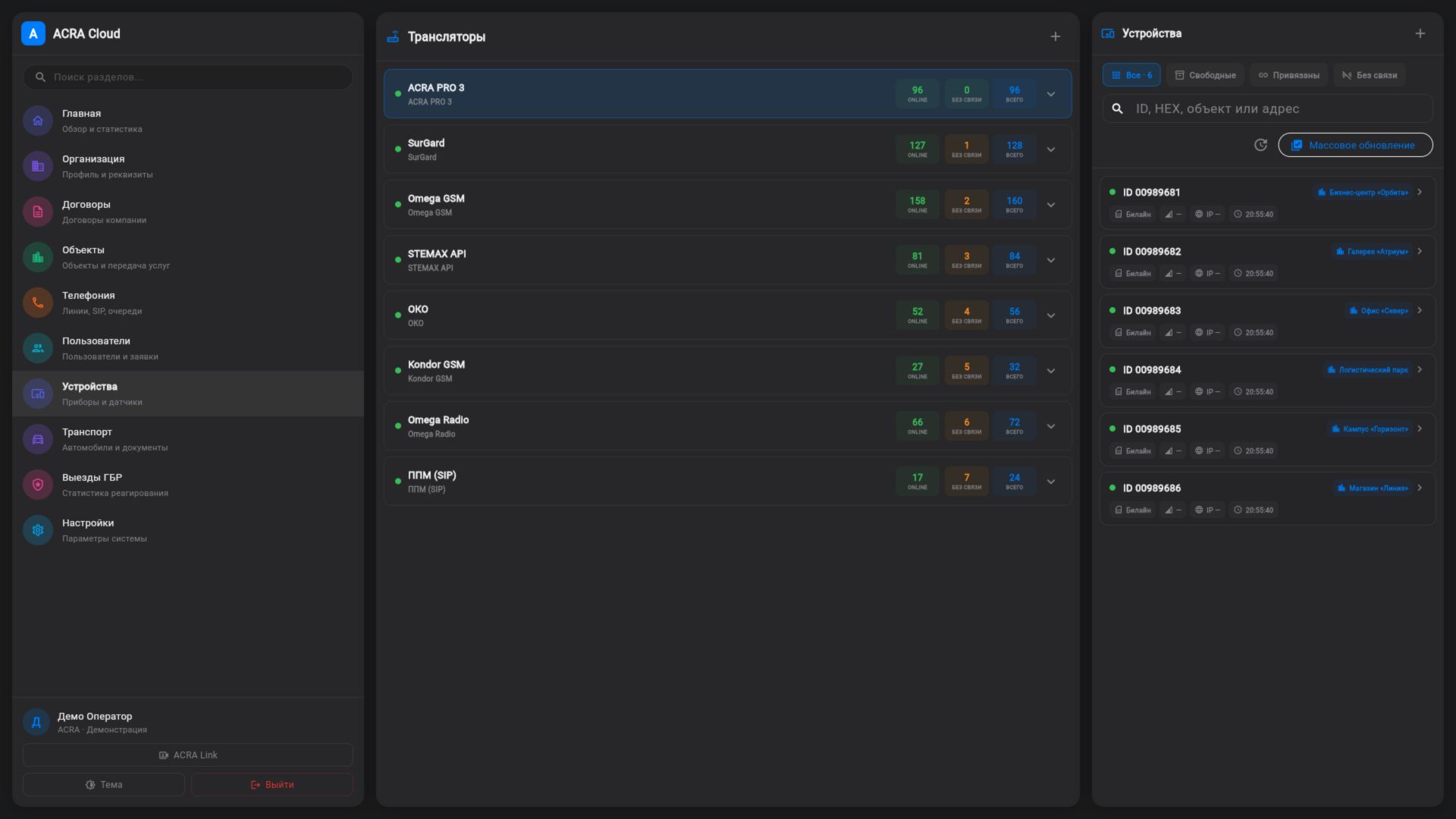Open the Транспорт car icon
The image size is (1456, 819).
point(38,439)
